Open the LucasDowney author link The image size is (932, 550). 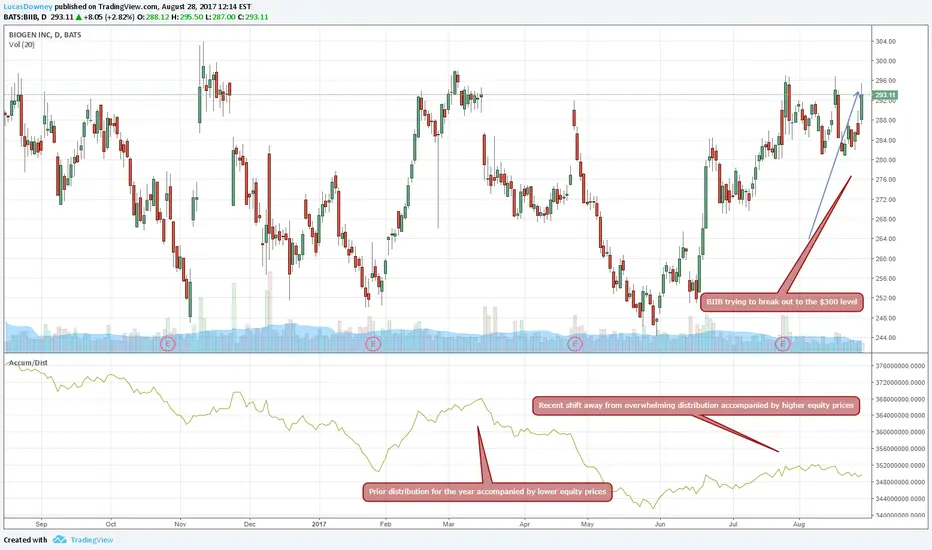tap(28, 7)
